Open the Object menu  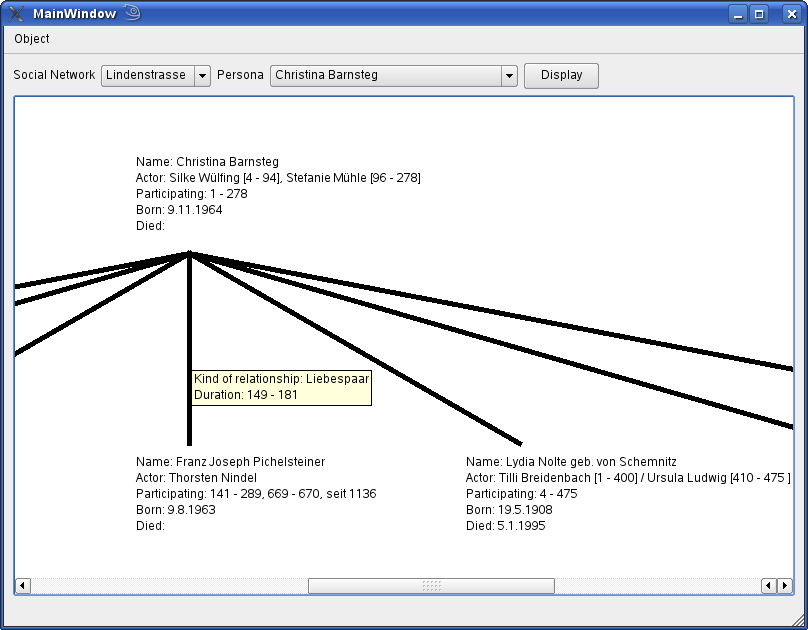[31, 39]
